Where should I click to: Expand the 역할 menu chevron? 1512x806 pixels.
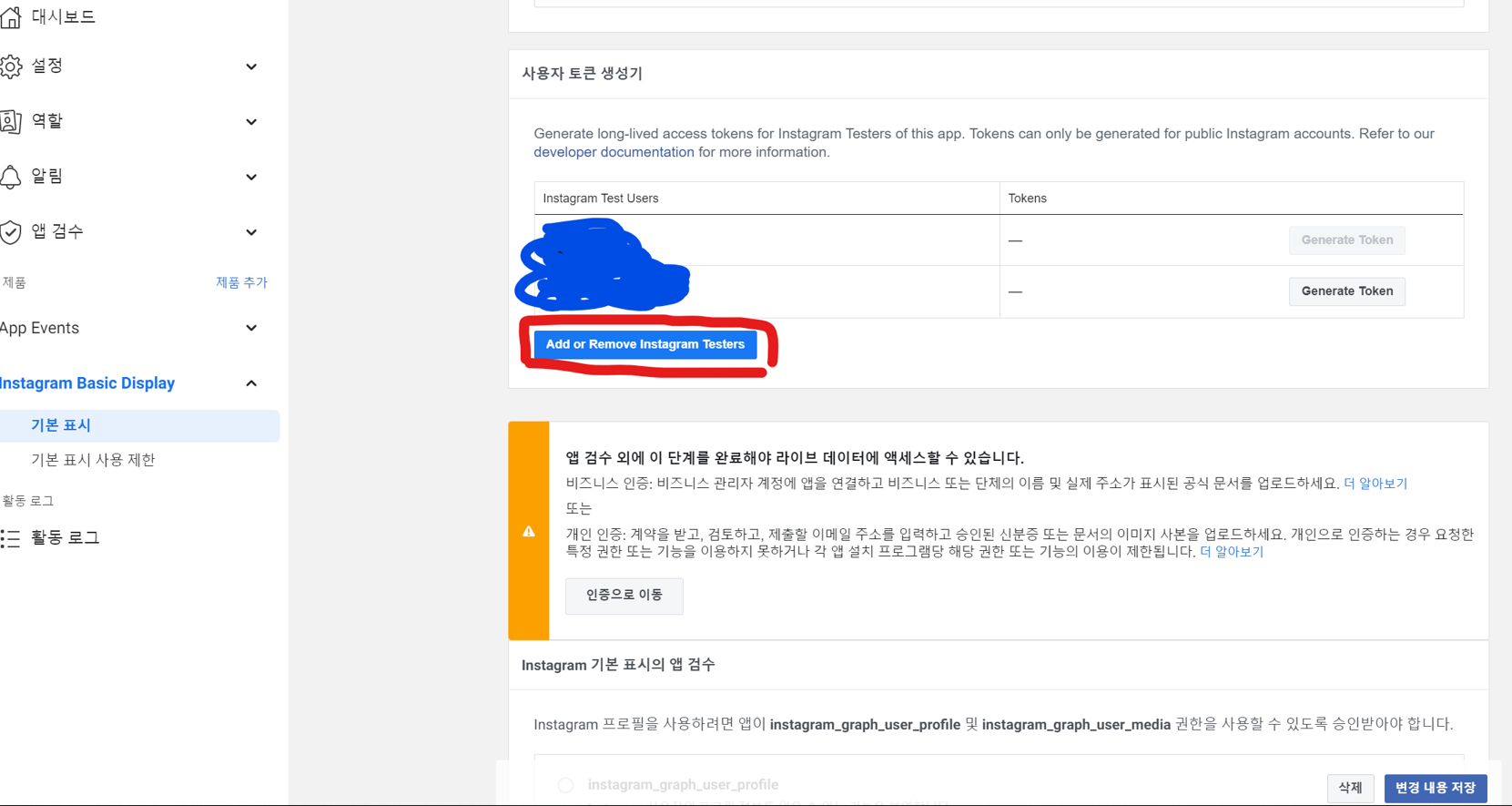click(x=251, y=122)
